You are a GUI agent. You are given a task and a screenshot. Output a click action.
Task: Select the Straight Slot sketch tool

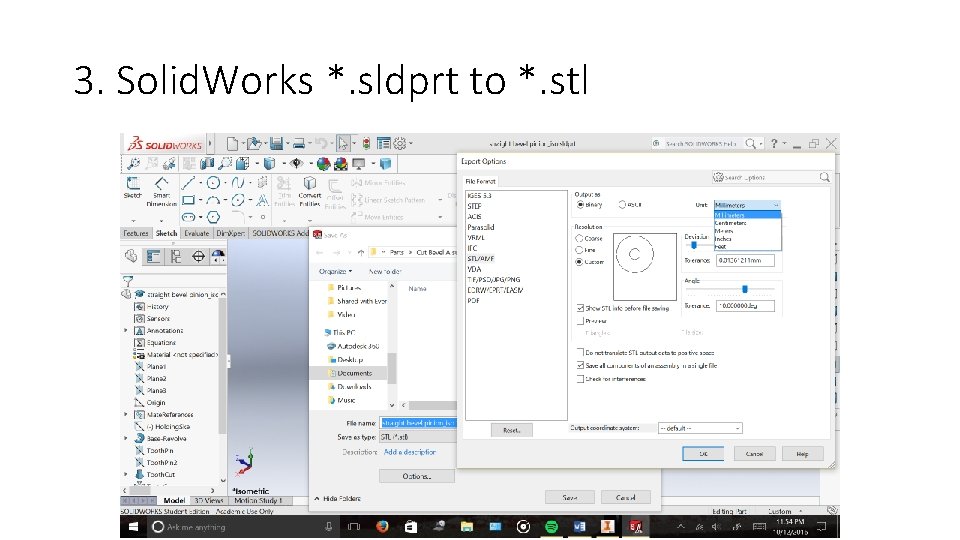pos(188,217)
